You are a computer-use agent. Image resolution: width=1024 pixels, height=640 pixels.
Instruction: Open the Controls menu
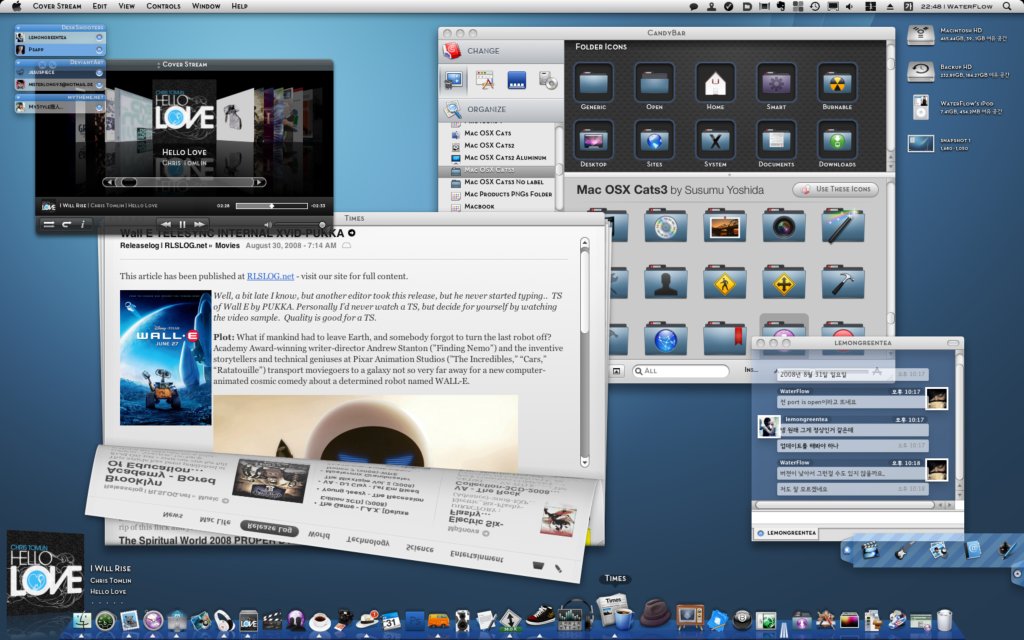[163, 6]
